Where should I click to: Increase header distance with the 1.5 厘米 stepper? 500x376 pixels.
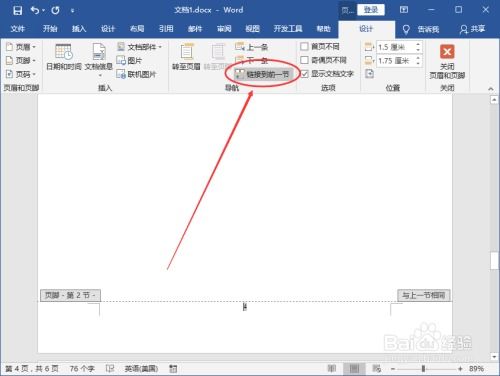(418, 44)
